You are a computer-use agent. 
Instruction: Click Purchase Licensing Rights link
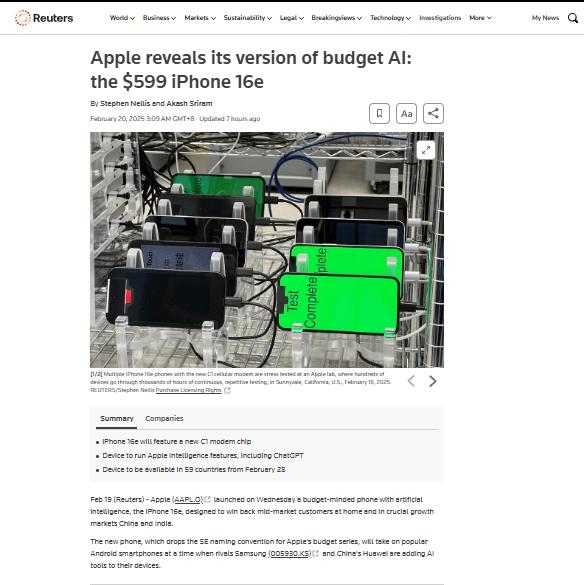click(x=188, y=390)
